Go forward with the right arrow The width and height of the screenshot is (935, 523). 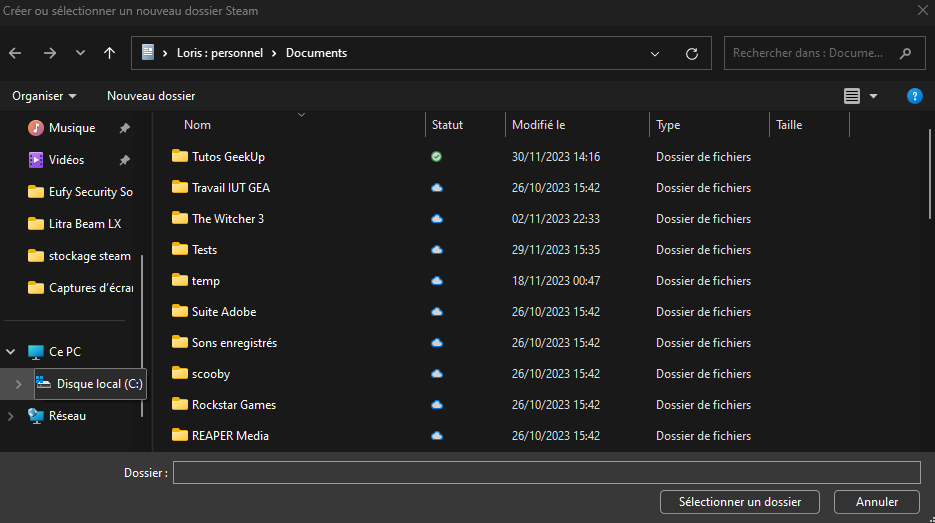tap(49, 53)
